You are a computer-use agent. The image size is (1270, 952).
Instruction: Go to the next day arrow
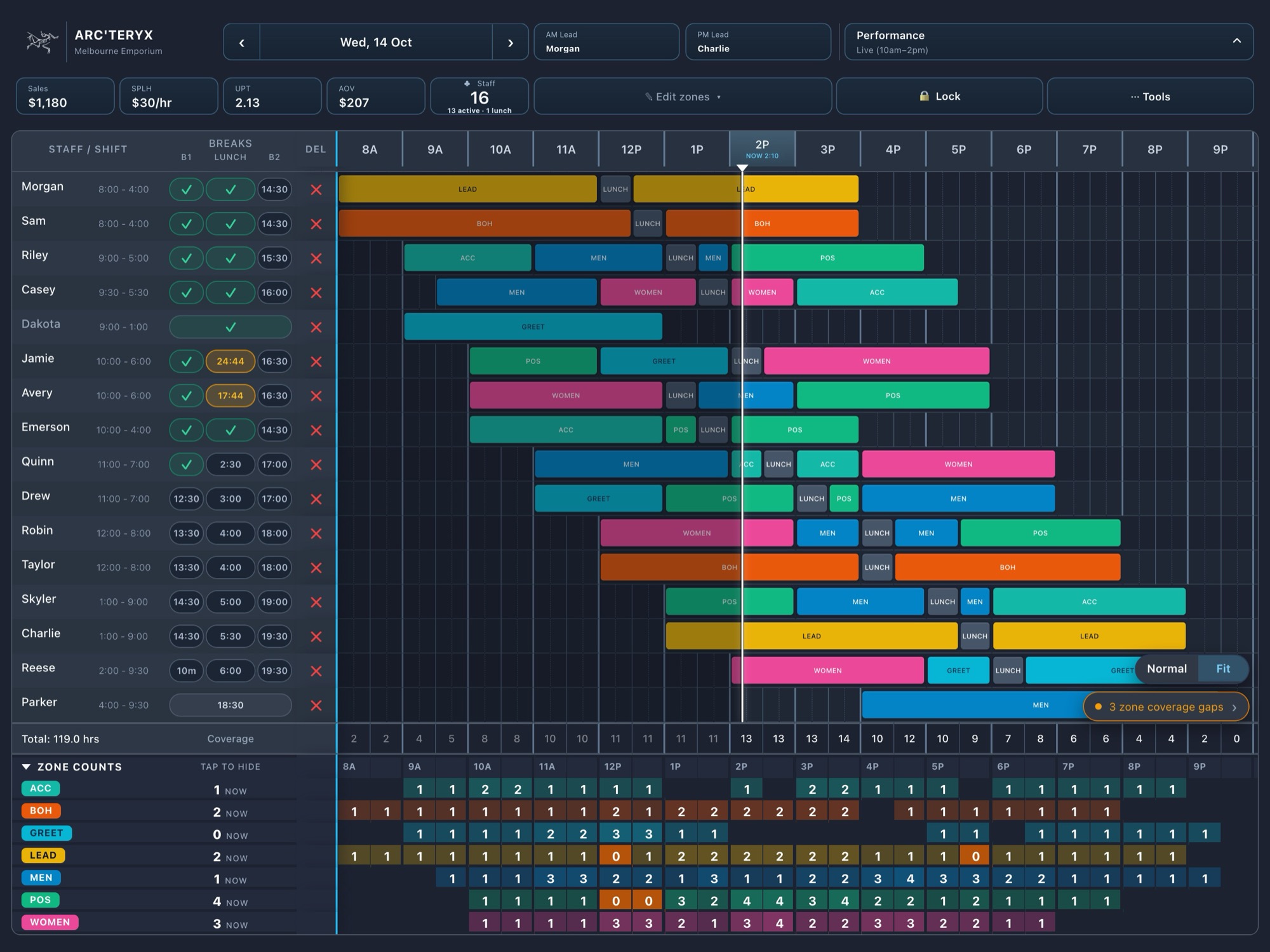pyautogui.click(x=510, y=43)
